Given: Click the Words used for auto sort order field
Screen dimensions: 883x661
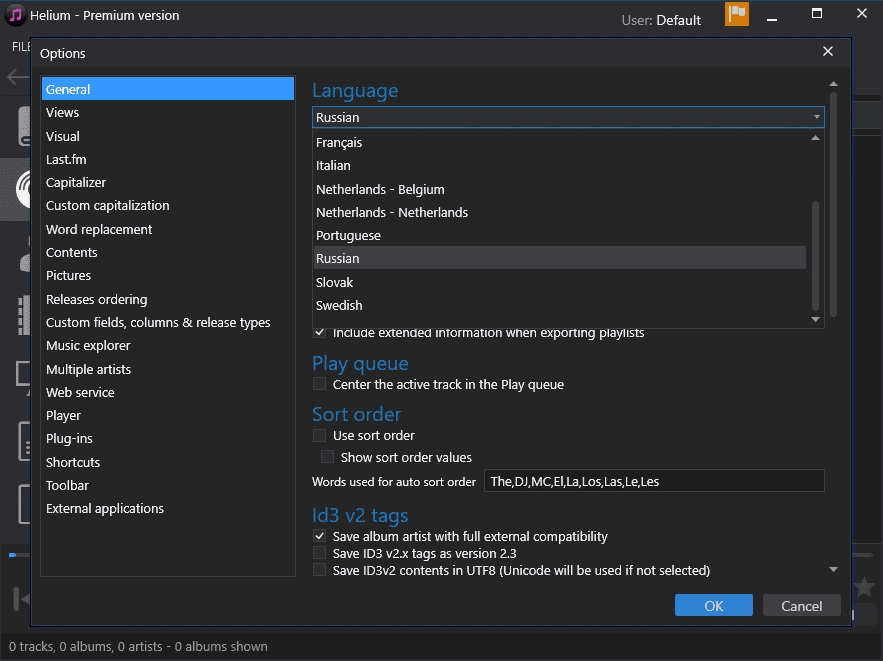Looking at the screenshot, I should [654, 481].
